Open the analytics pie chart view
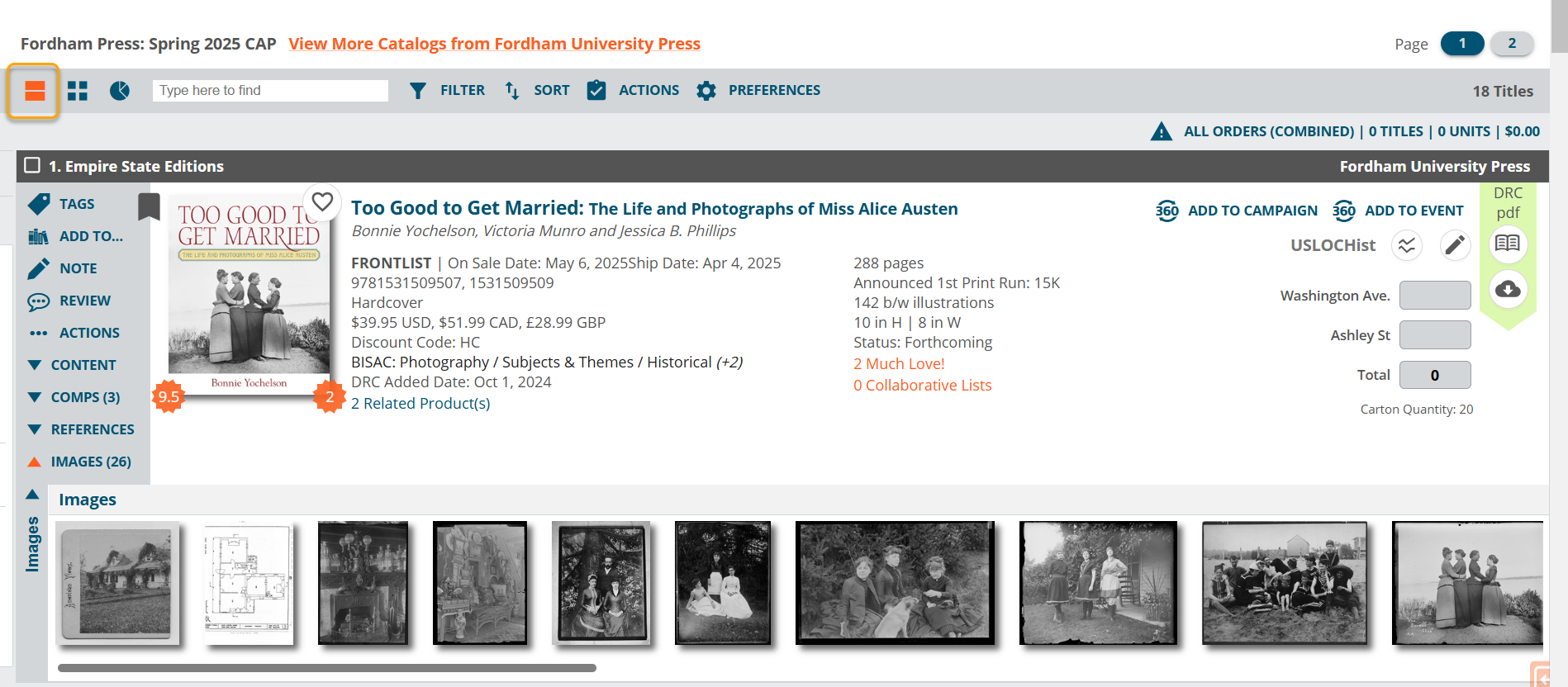This screenshot has height=687, width=1568. click(x=120, y=91)
